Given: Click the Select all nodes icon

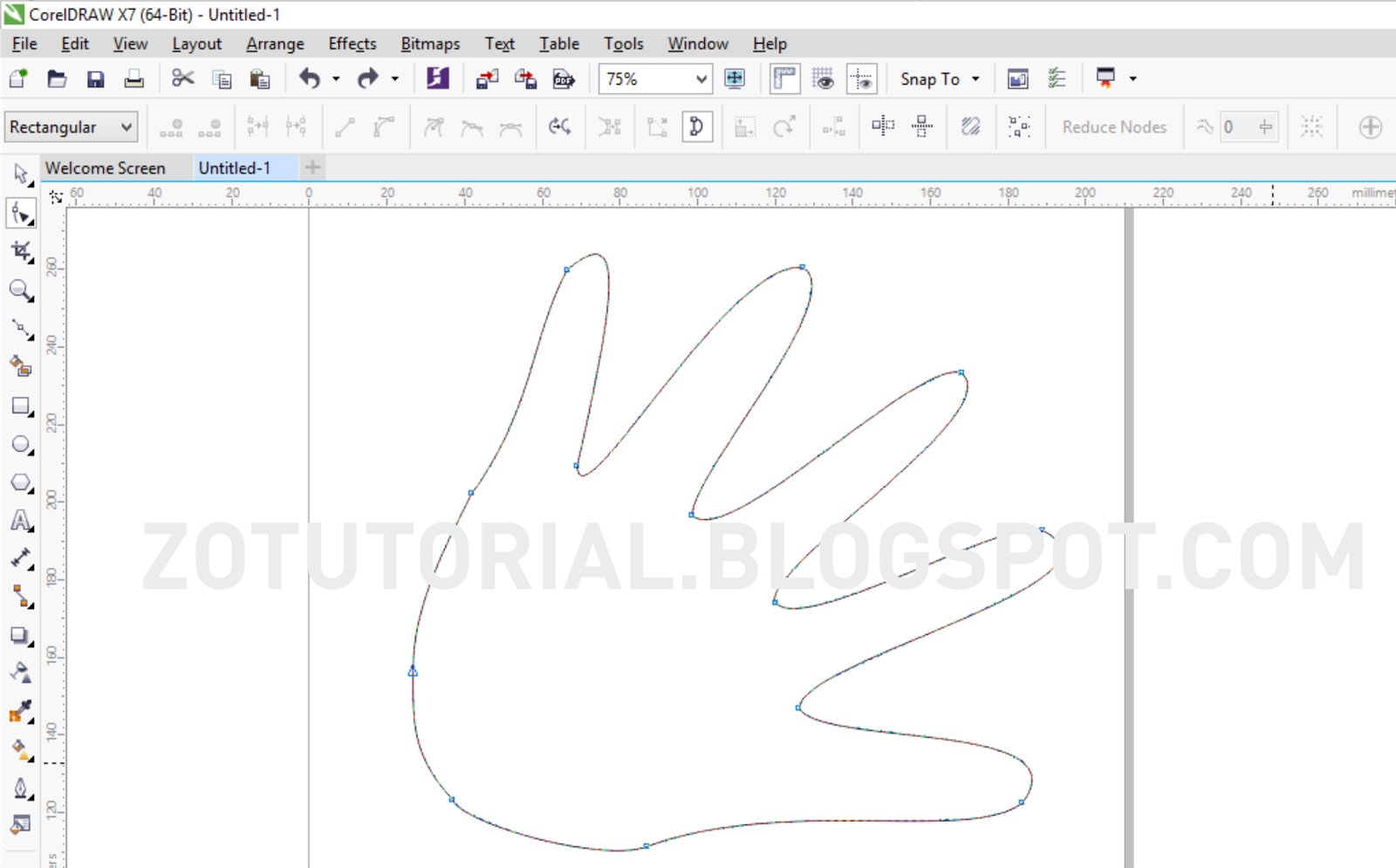Looking at the screenshot, I should point(1018,126).
